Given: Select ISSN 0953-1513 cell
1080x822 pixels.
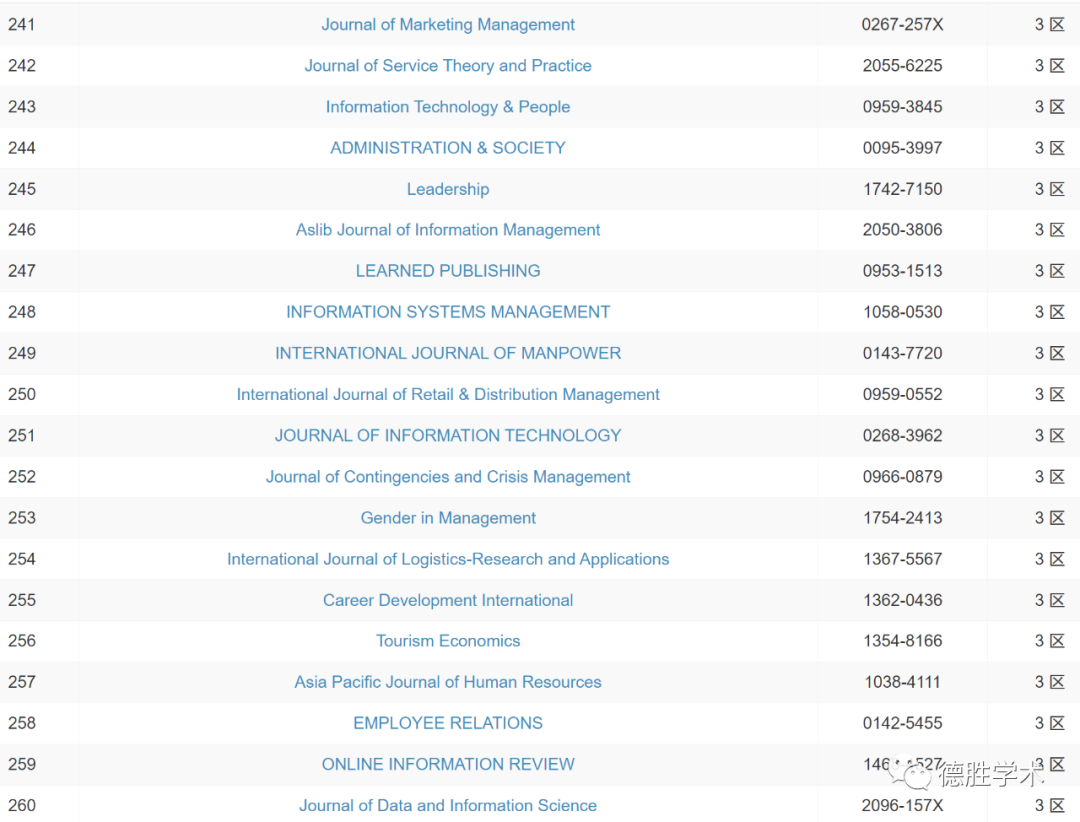Looking at the screenshot, I should click(x=902, y=271).
